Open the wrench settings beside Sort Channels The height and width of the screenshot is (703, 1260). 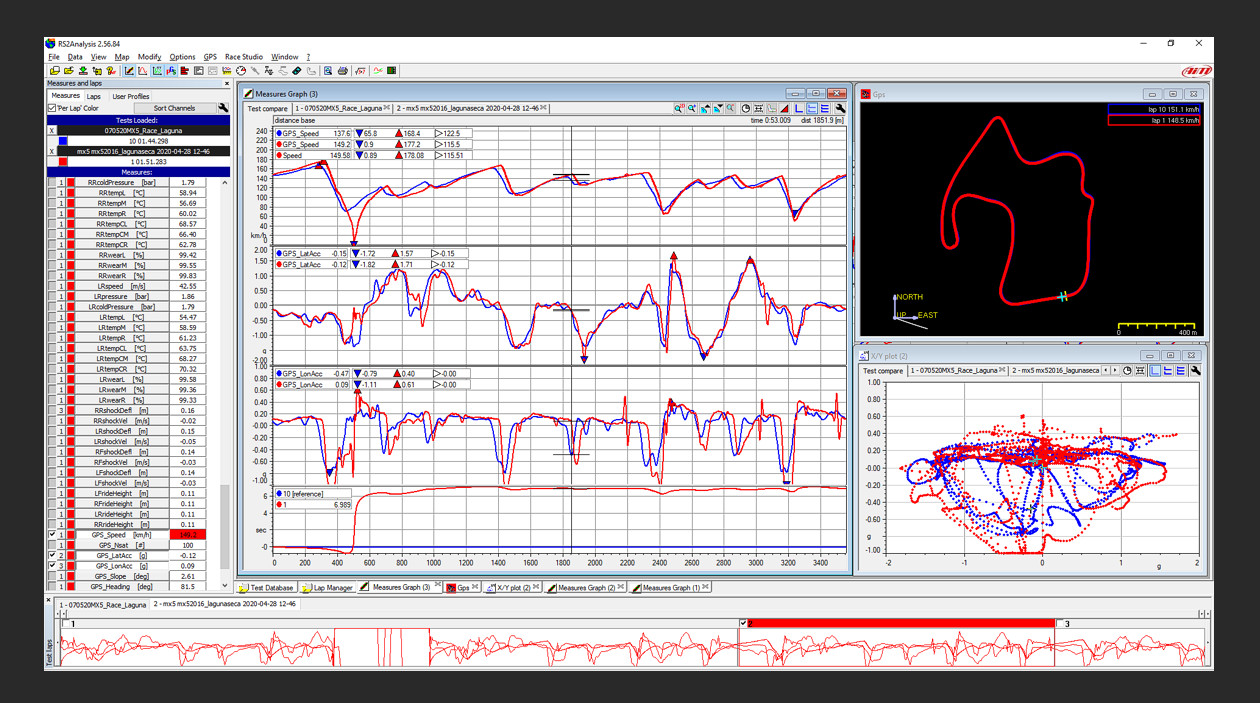223,108
